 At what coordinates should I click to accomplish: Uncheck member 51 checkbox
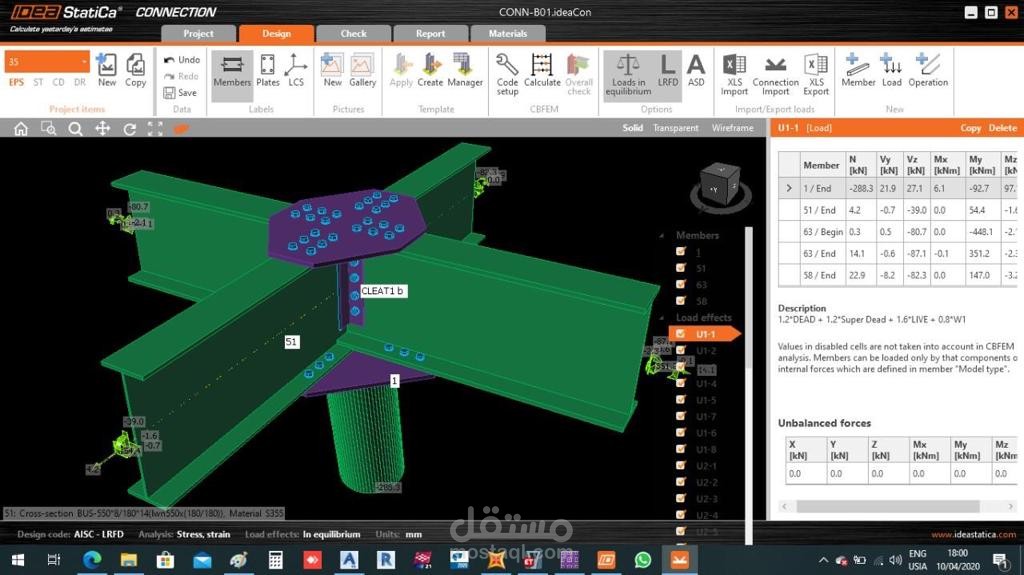[681, 268]
